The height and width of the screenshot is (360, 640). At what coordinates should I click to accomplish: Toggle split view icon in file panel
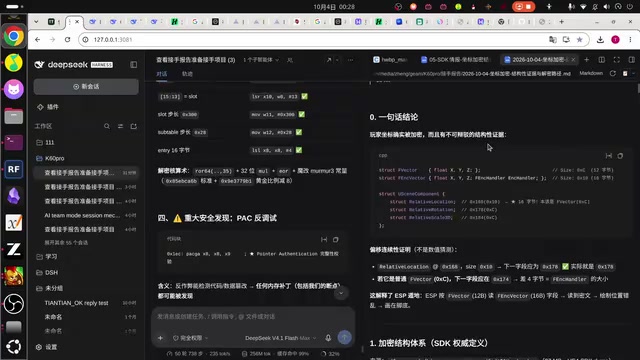pos(602,60)
